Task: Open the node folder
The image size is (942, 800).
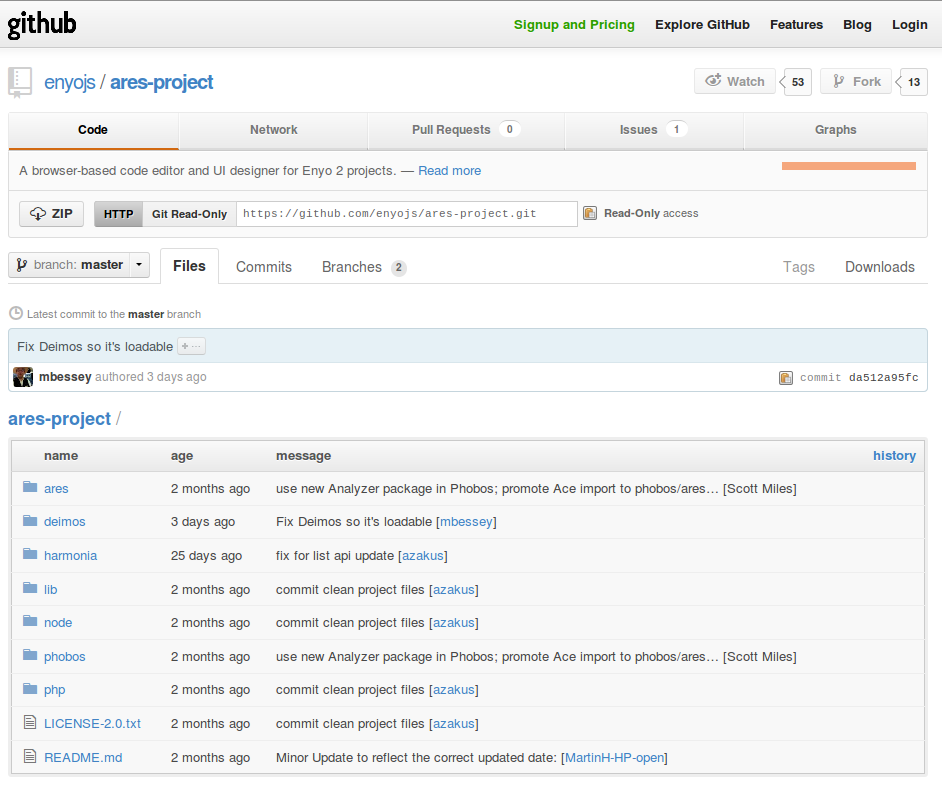Action: click(x=58, y=623)
